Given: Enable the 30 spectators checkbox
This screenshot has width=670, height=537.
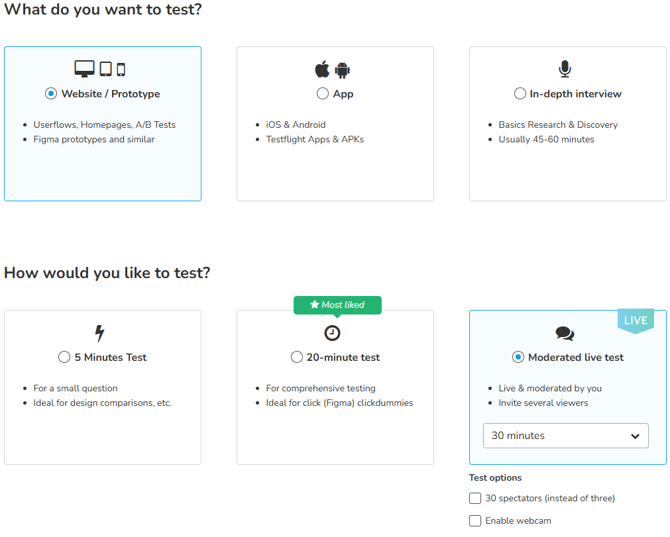Looking at the screenshot, I should pyautogui.click(x=475, y=498).
